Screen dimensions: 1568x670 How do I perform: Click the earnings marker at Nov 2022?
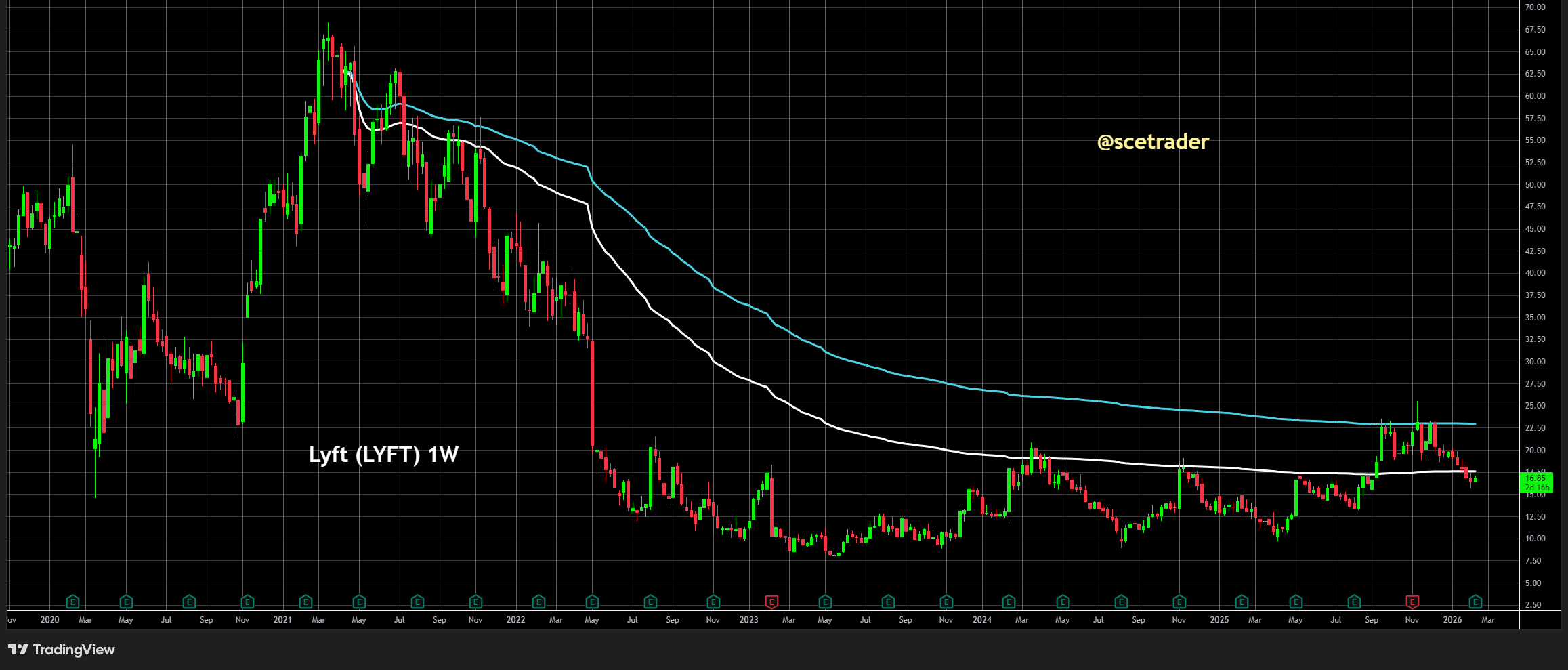coord(713,602)
